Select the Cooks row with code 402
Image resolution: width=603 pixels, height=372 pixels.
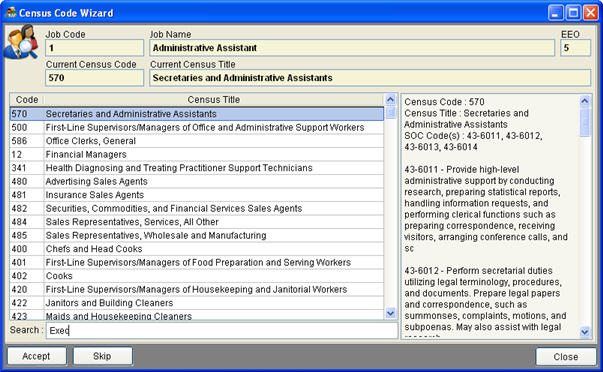(x=197, y=275)
